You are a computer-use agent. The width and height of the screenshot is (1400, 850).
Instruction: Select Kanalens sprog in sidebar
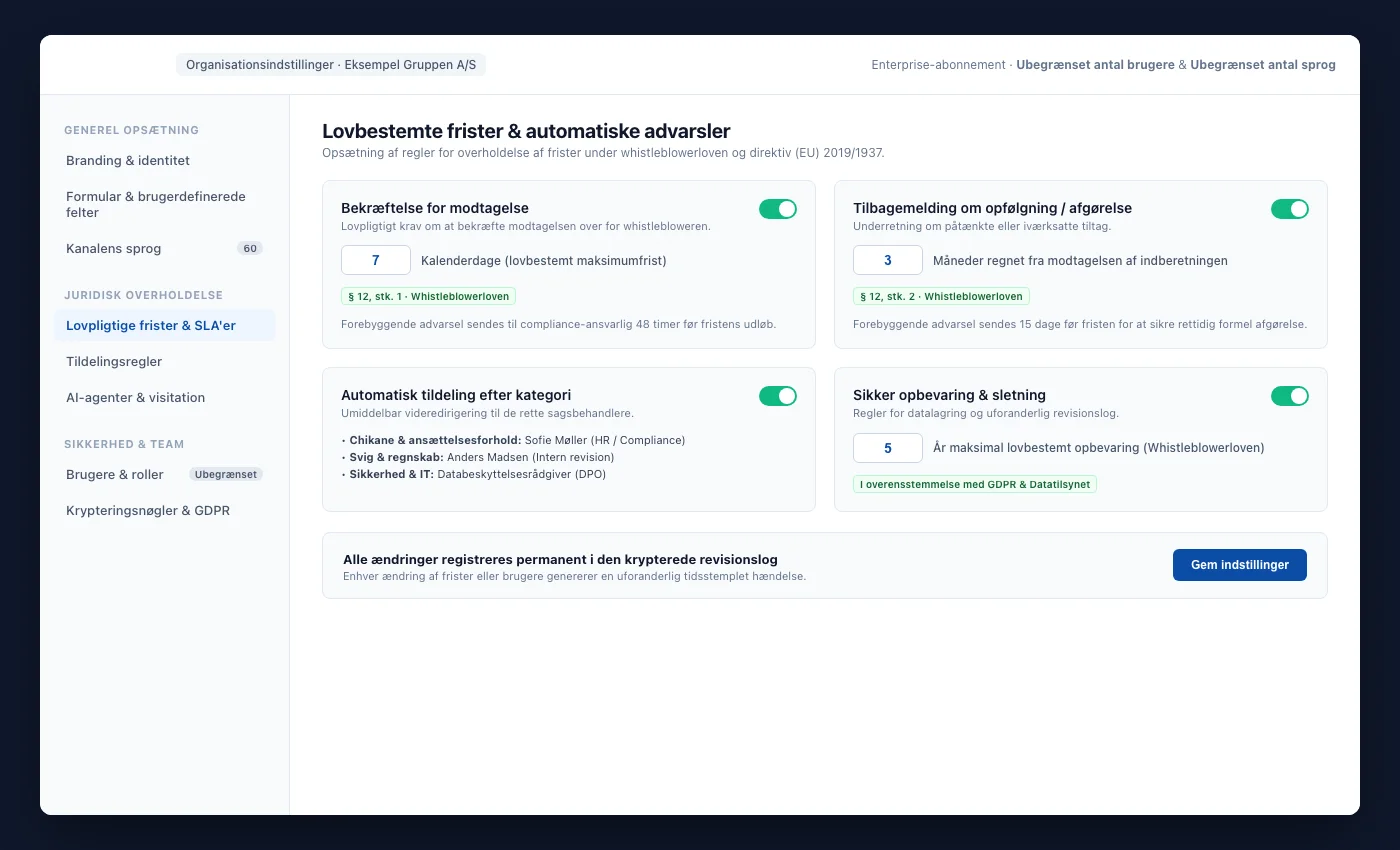click(x=165, y=248)
